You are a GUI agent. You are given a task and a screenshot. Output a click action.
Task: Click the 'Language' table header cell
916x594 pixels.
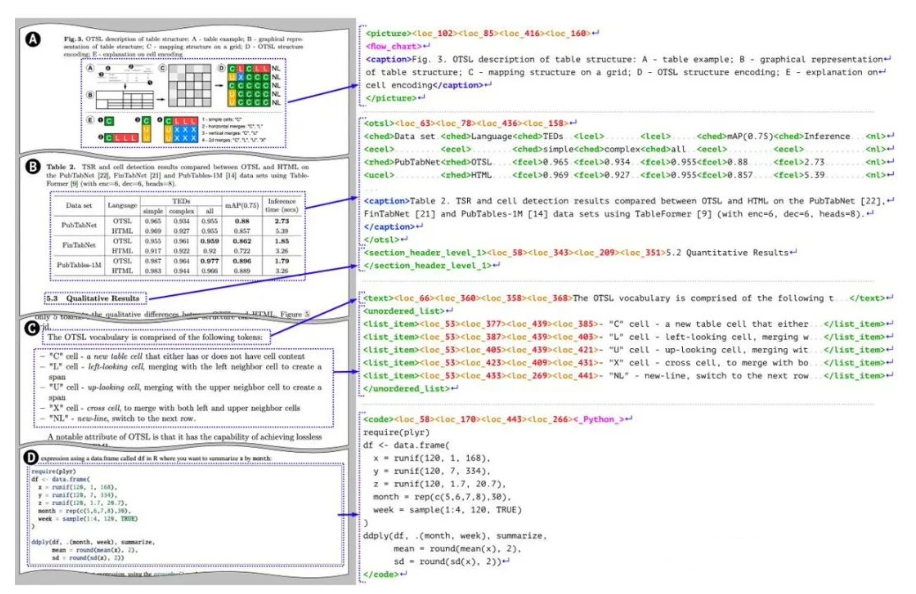pyautogui.click(x=122, y=206)
